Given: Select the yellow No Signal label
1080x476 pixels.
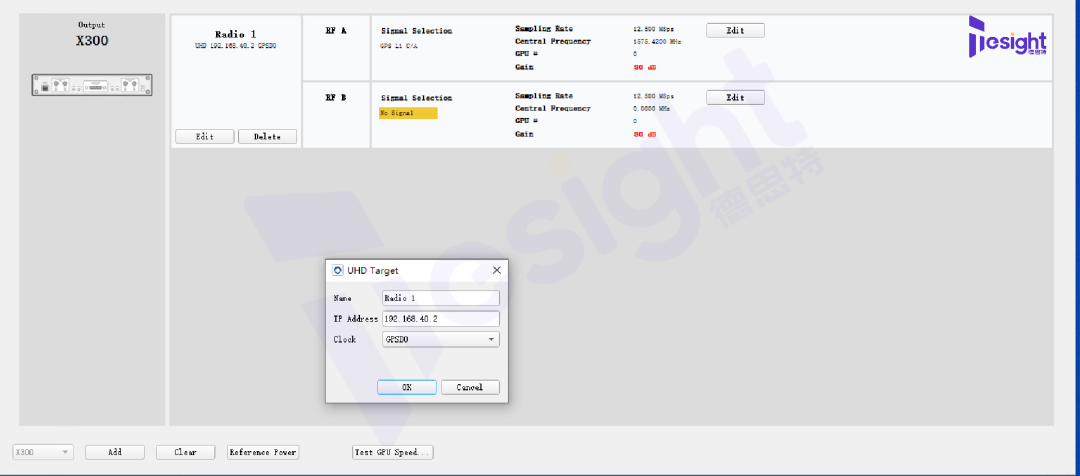Looking at the screenshot, I should tap(408, 113).
